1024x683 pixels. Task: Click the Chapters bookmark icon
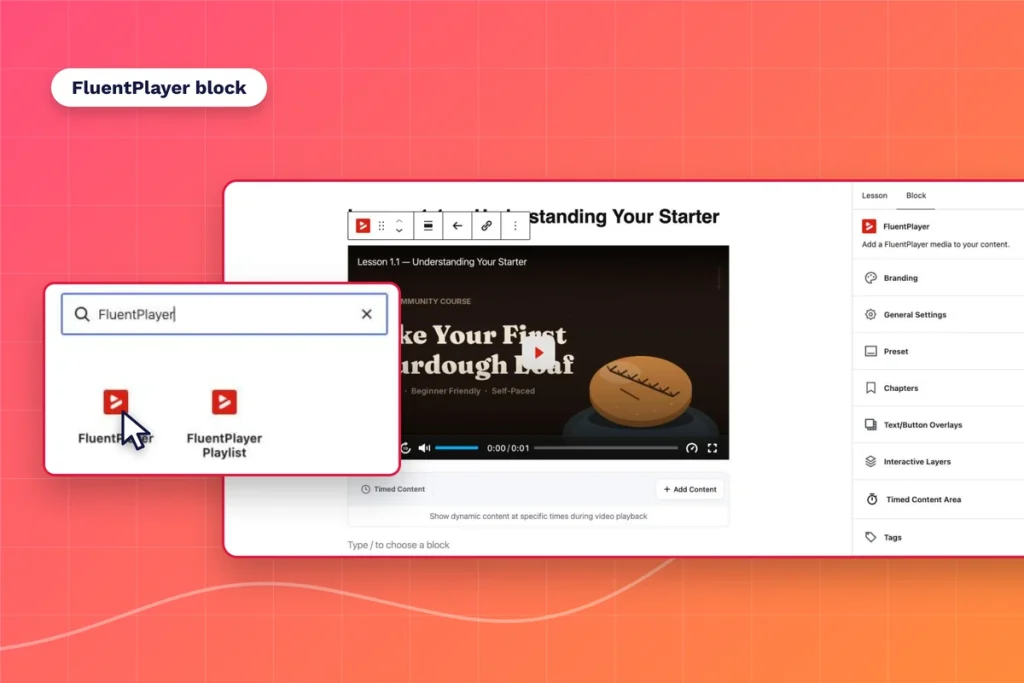(x=871, y=388)
